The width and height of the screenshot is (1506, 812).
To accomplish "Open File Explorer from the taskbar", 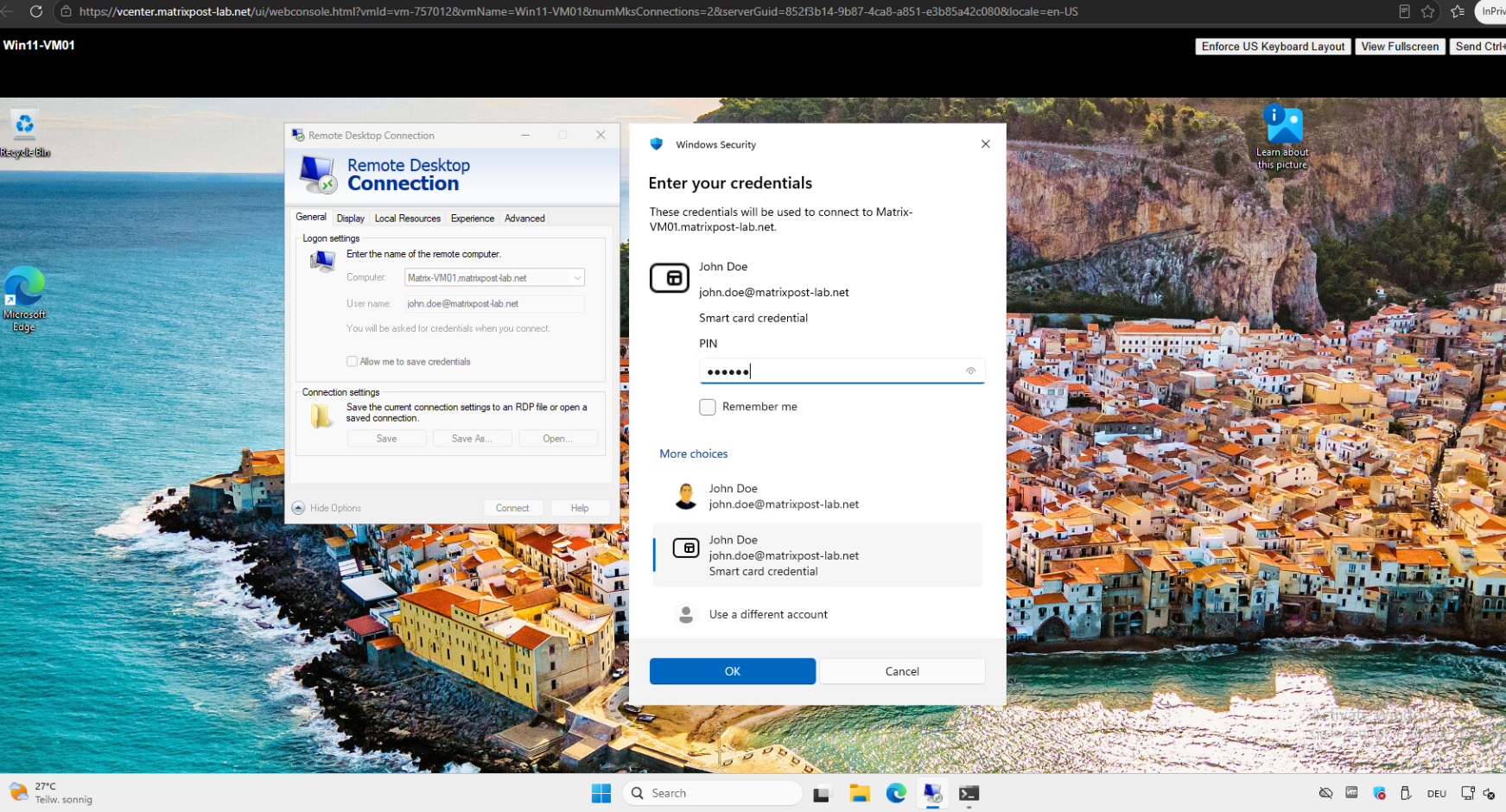I will pos(859,793).
